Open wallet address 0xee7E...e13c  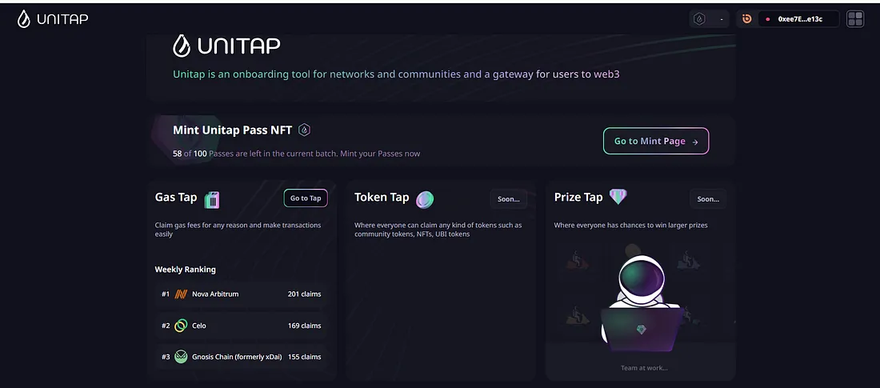(x=799, y=19)
